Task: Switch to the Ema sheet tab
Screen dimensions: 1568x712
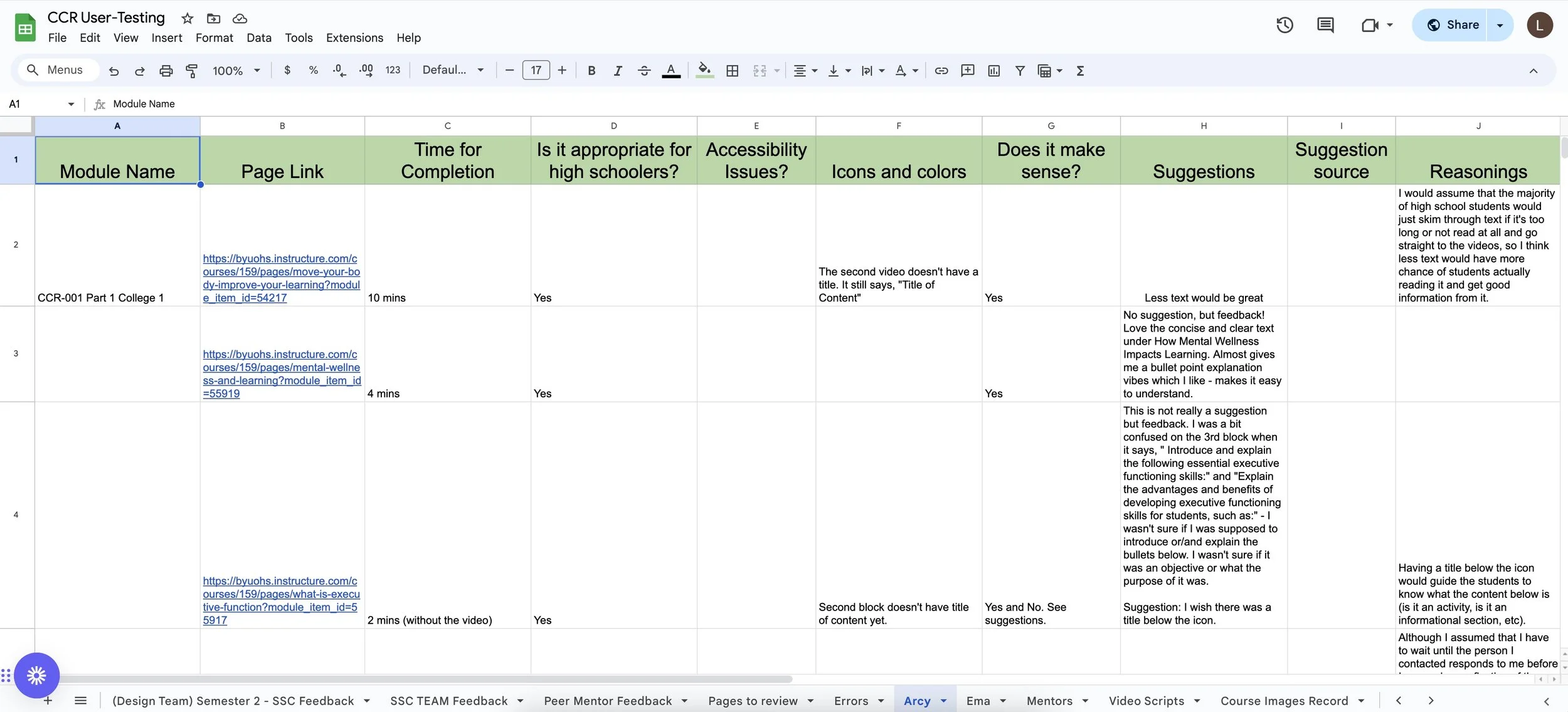Action: (x=978, y=701)
